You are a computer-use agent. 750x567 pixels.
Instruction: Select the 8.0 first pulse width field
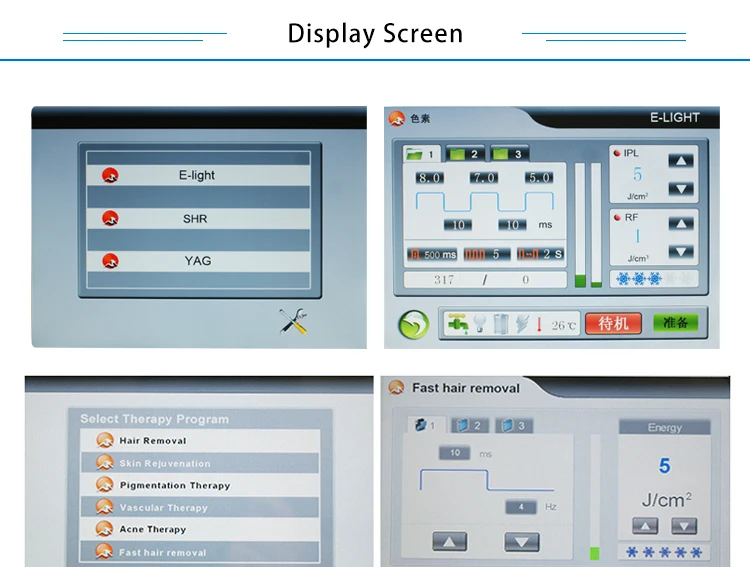coord(429,177)
